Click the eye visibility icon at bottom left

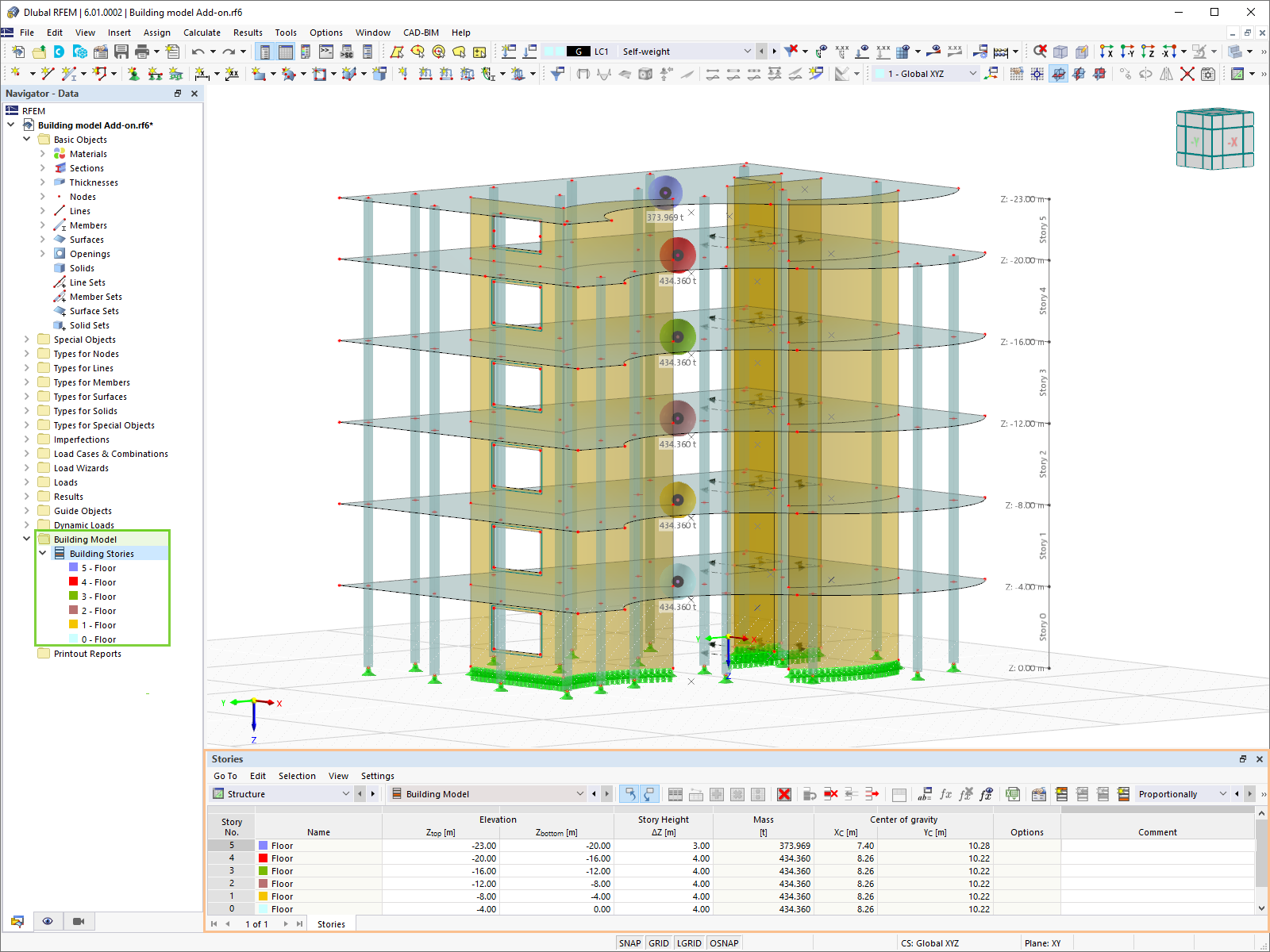pyautogui.click(x=48, y=921)
